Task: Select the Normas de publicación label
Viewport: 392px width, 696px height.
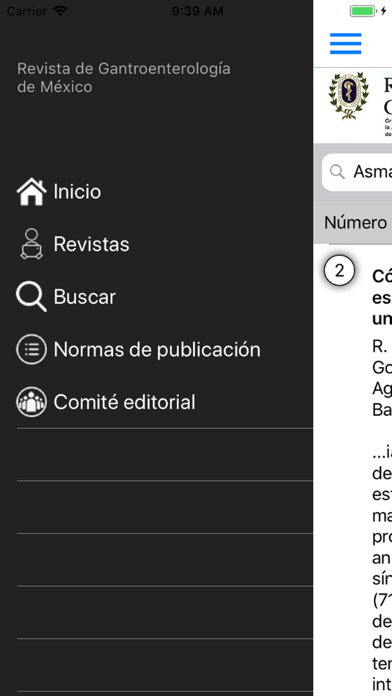Action: pos(157,350)
